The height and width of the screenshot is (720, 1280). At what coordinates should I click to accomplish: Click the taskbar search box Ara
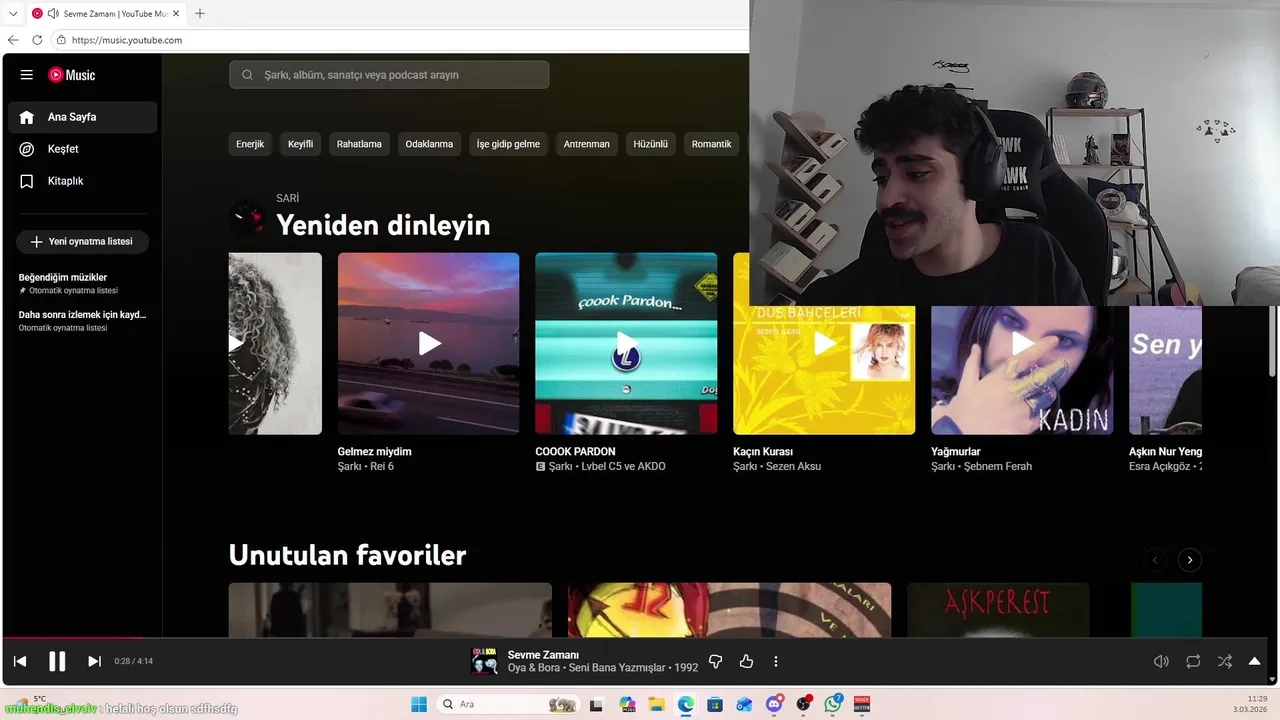tap(510, 704)
